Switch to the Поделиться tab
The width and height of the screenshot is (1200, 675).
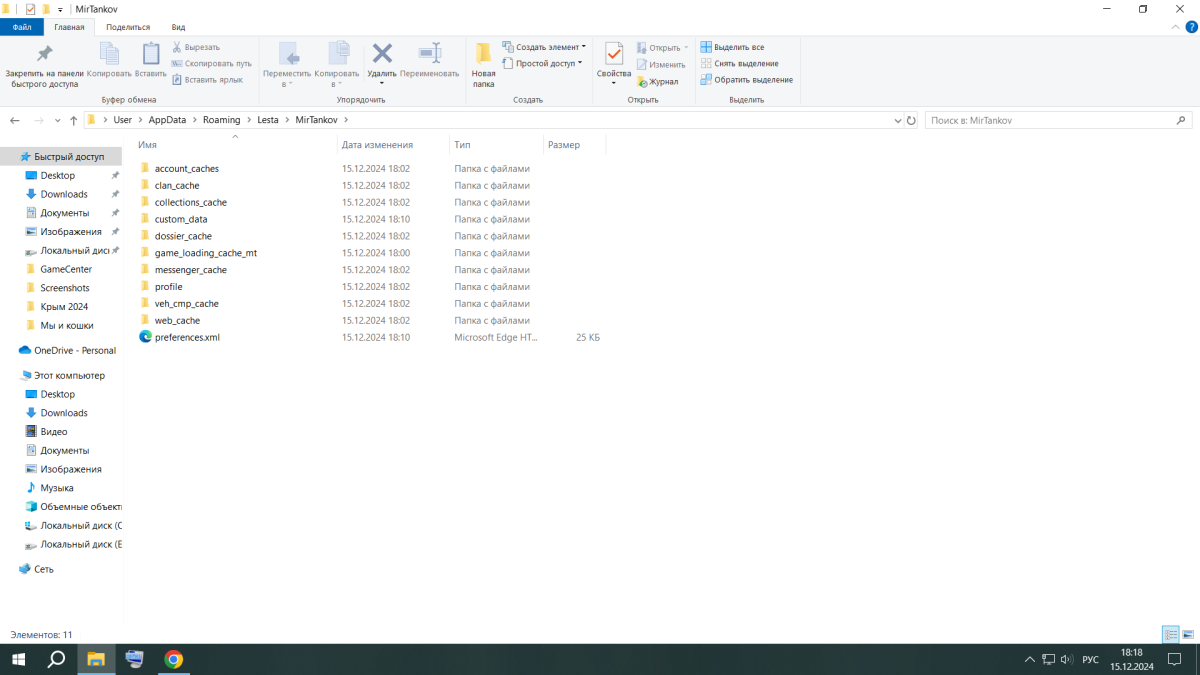pyautogui.click(x=128, y=27)
